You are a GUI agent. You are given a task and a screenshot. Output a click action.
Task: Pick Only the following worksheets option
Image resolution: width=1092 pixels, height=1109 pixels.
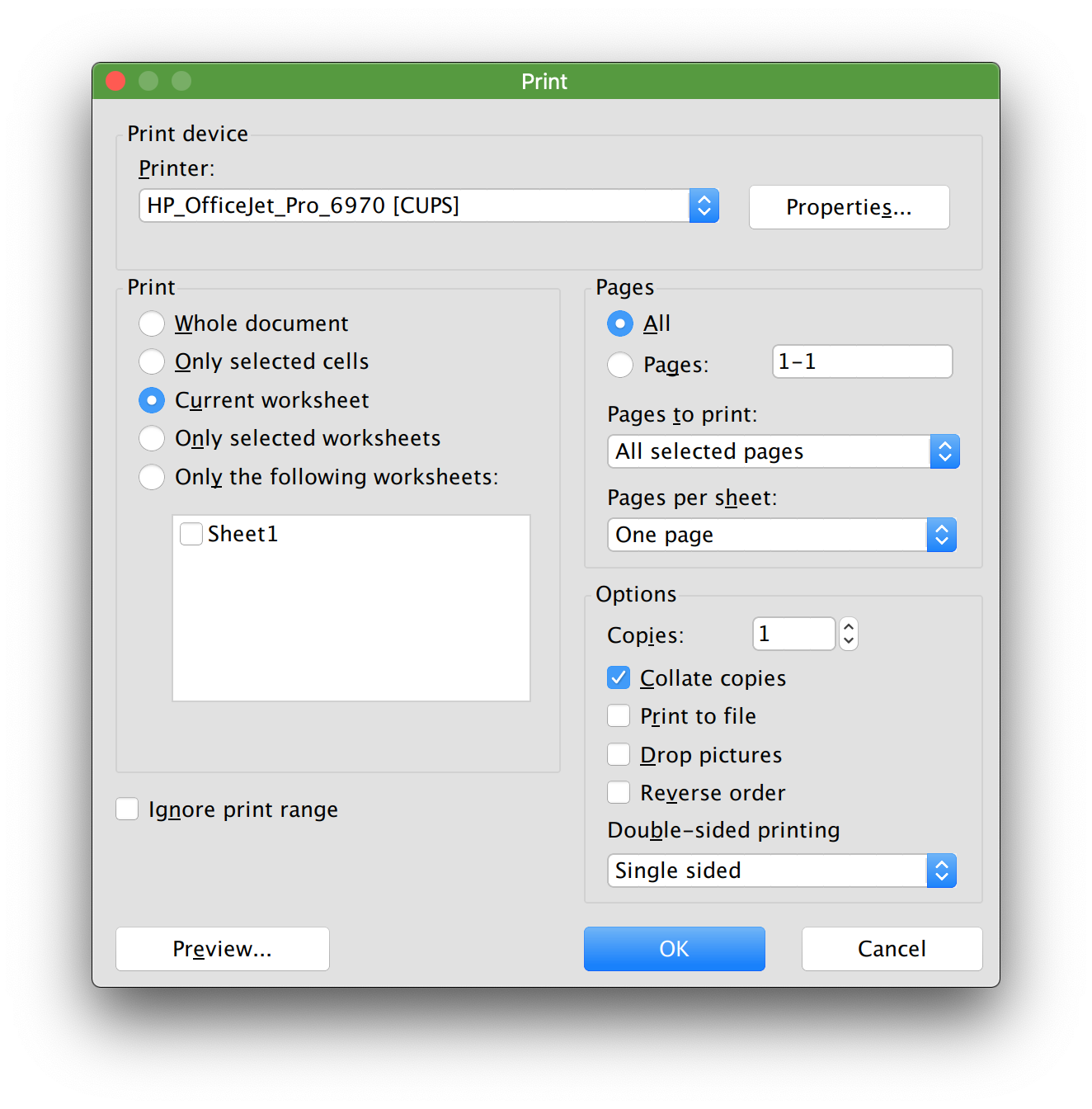[x=152, y=477]
